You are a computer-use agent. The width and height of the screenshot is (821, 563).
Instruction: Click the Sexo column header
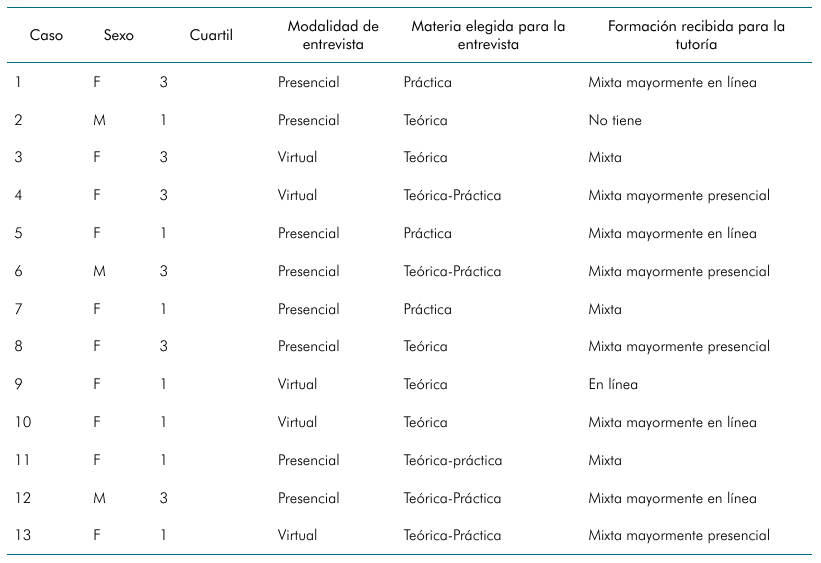118,35
